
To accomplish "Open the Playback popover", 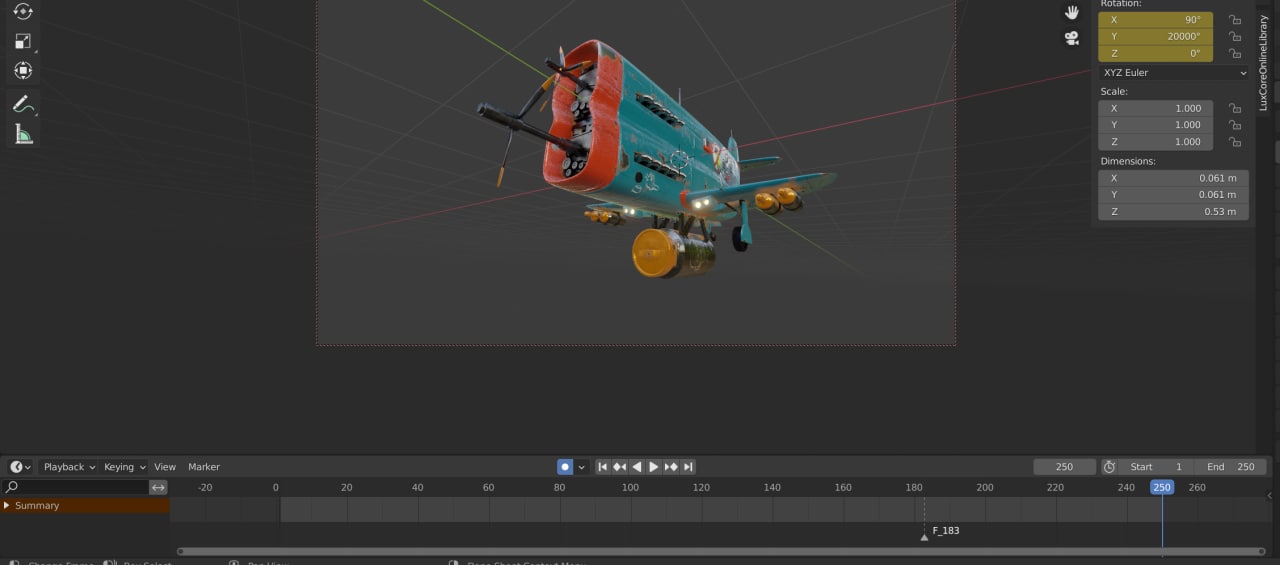I will tap(69, 467).
